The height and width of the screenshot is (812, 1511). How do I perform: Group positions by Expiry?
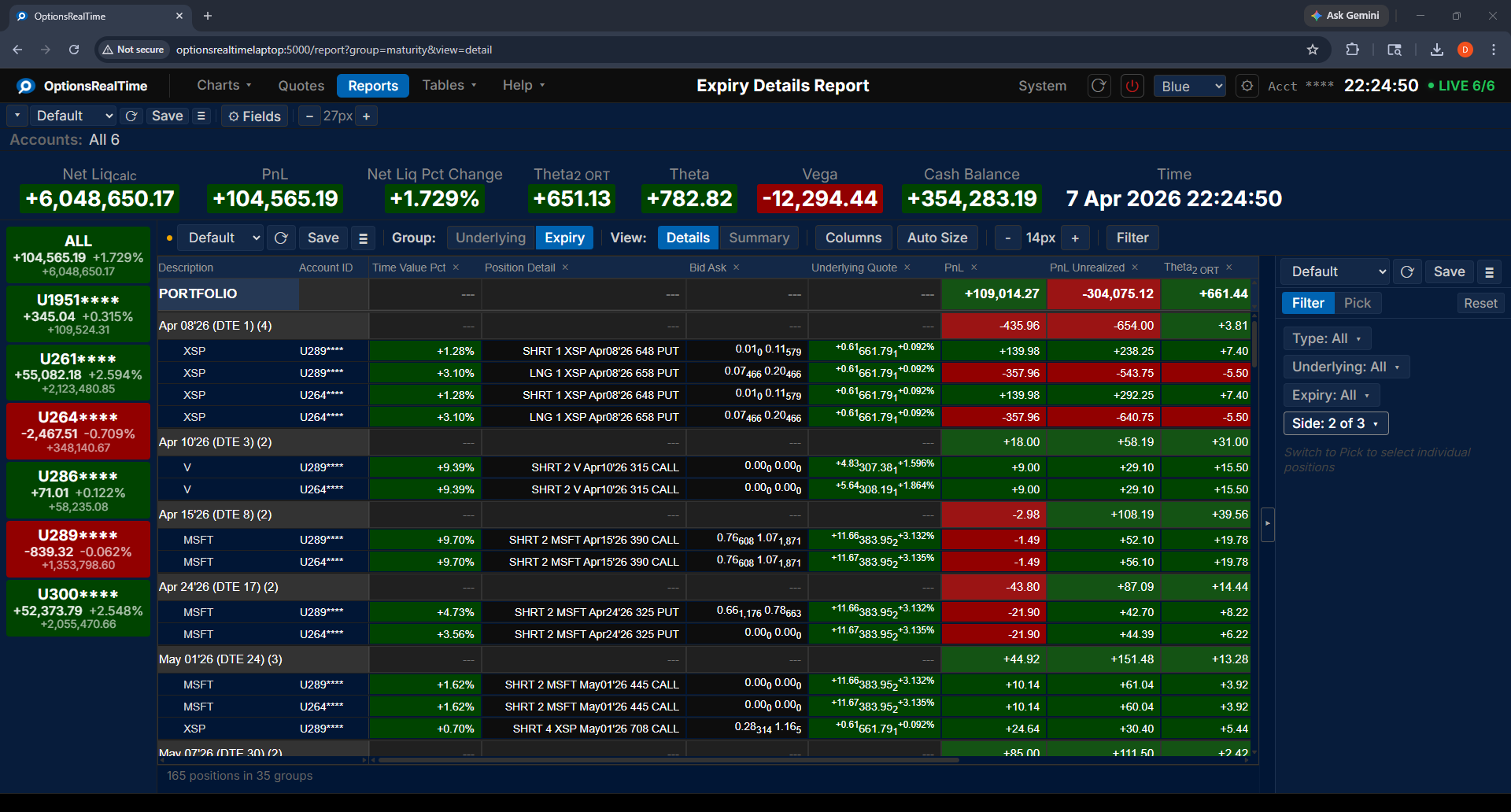pos(564,238)
